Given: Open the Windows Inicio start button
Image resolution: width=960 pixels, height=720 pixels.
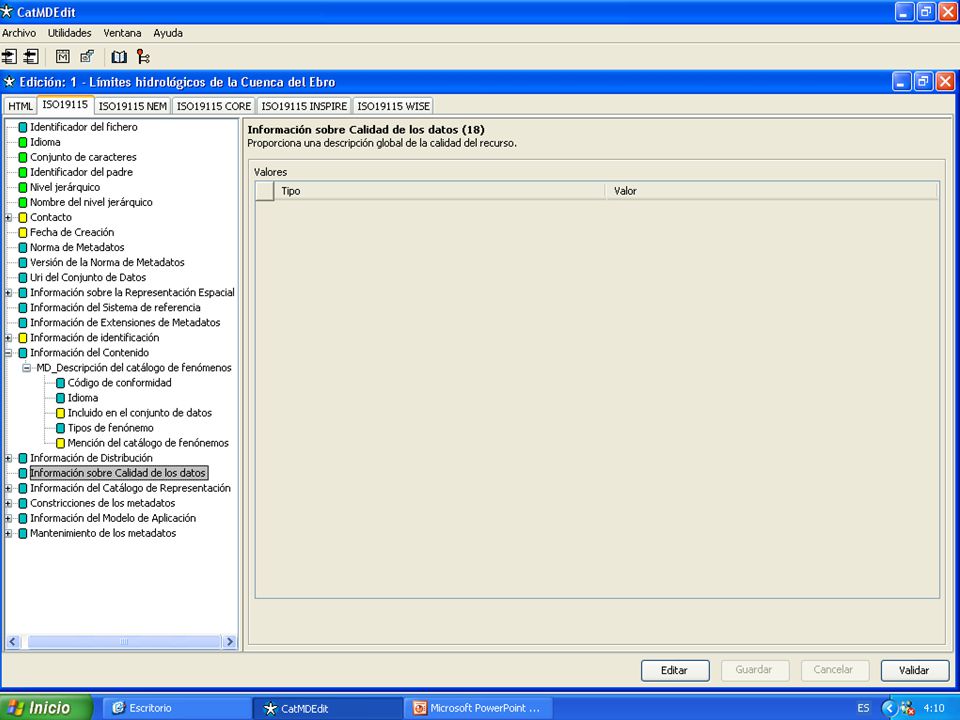Looking at the screenshot, I should 46,708.
